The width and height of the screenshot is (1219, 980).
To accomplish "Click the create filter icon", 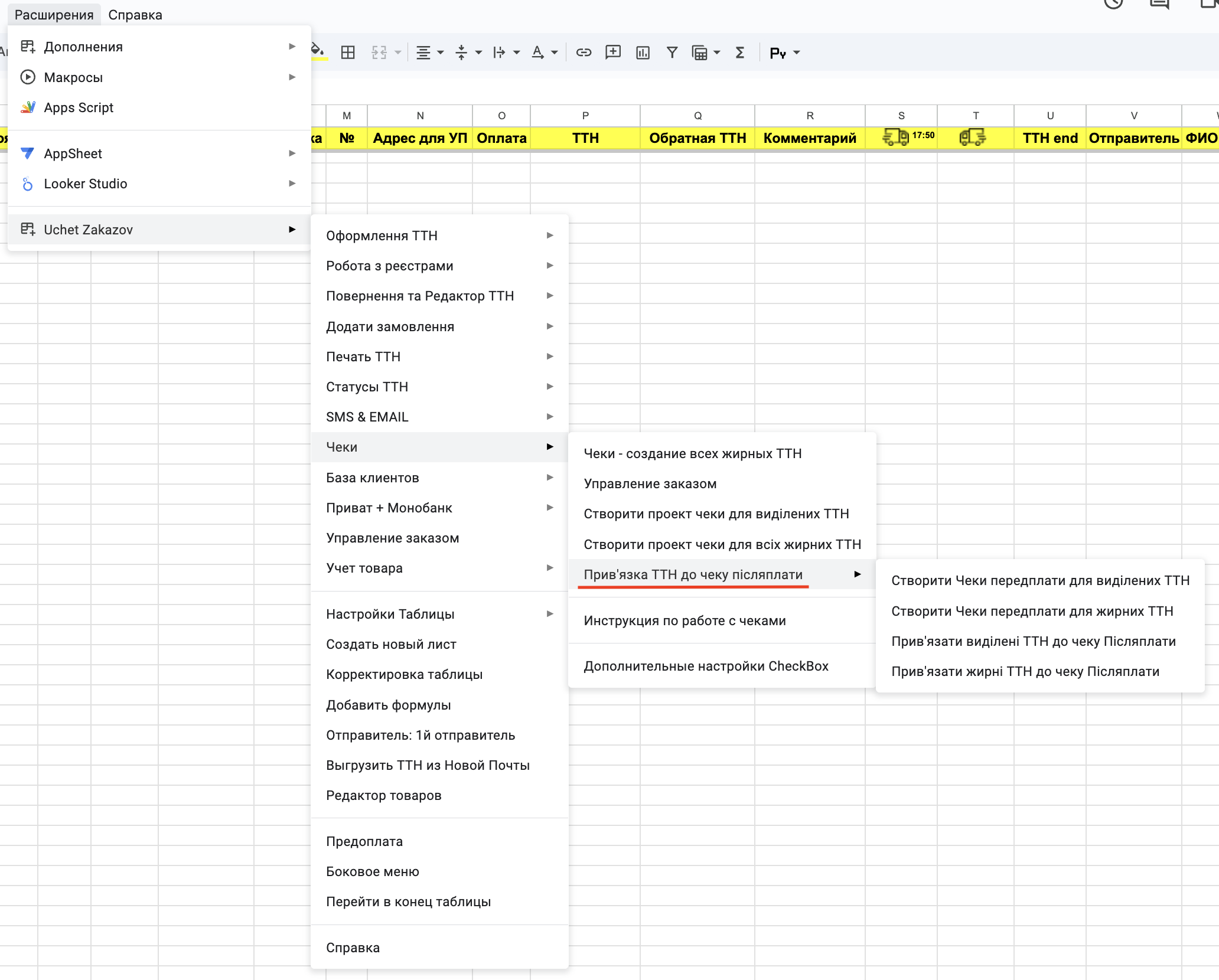I will [672, 53].
